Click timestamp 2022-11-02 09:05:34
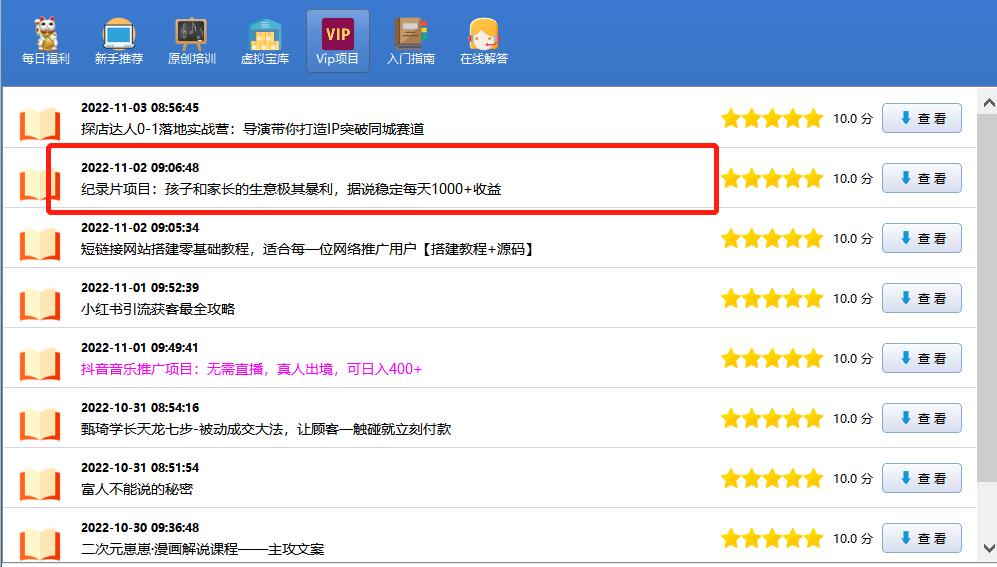Viewport: 997px width, 567px height. (140, 228)
